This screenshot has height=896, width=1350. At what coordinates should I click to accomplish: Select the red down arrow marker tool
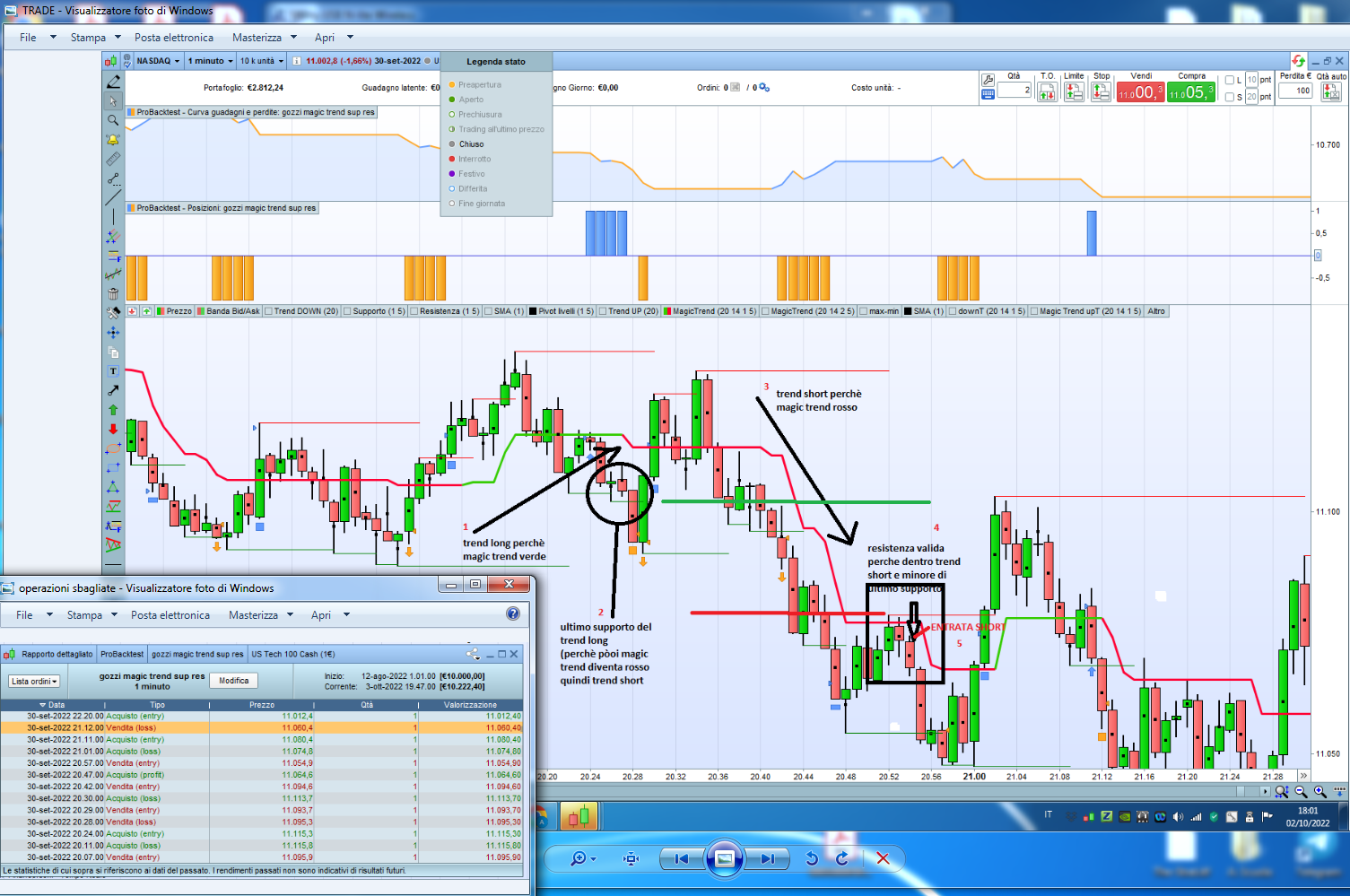[x=113, y=430]
